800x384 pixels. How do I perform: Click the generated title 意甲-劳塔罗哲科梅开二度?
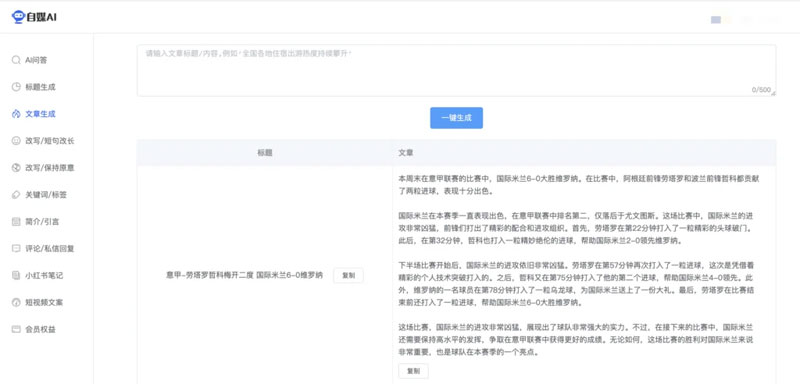pos(210,275)
